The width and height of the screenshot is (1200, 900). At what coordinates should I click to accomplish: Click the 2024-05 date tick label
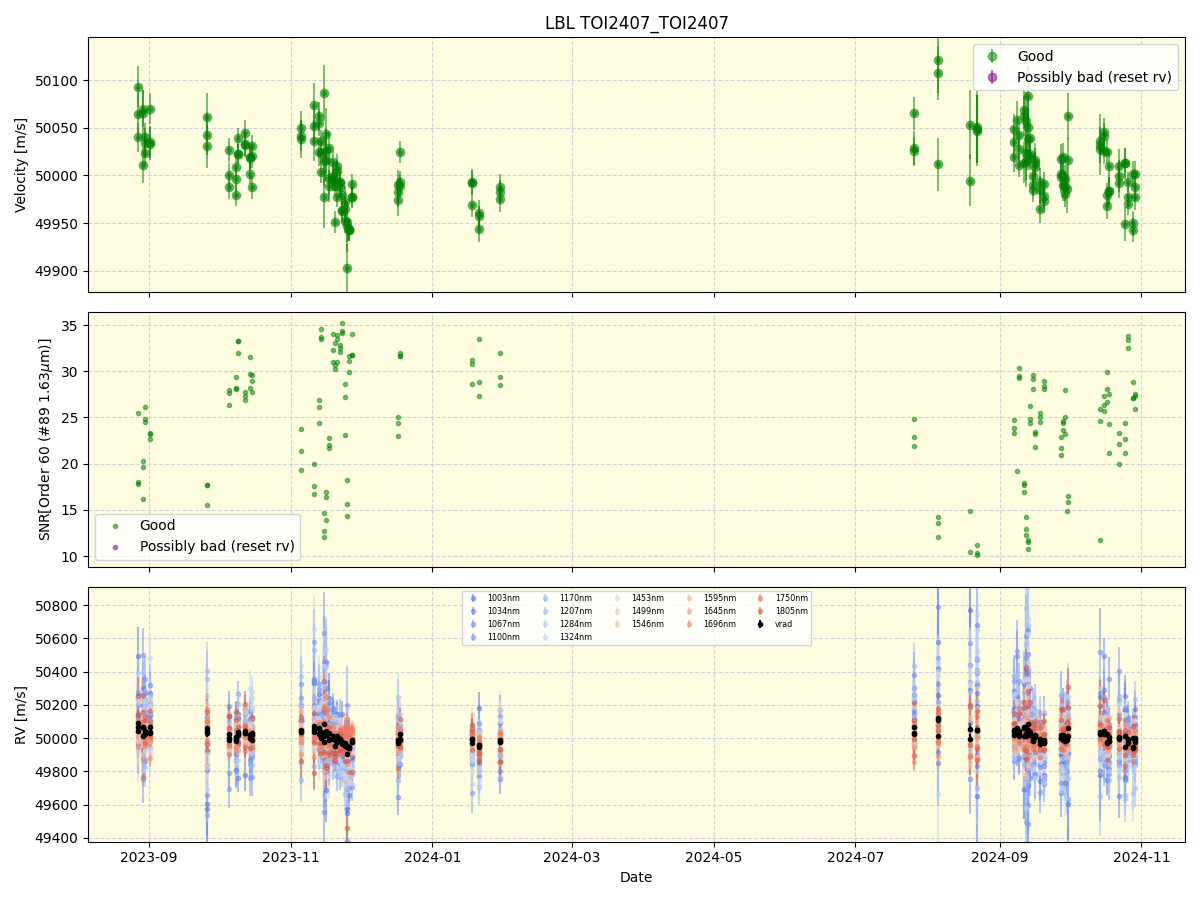(714, 856)
